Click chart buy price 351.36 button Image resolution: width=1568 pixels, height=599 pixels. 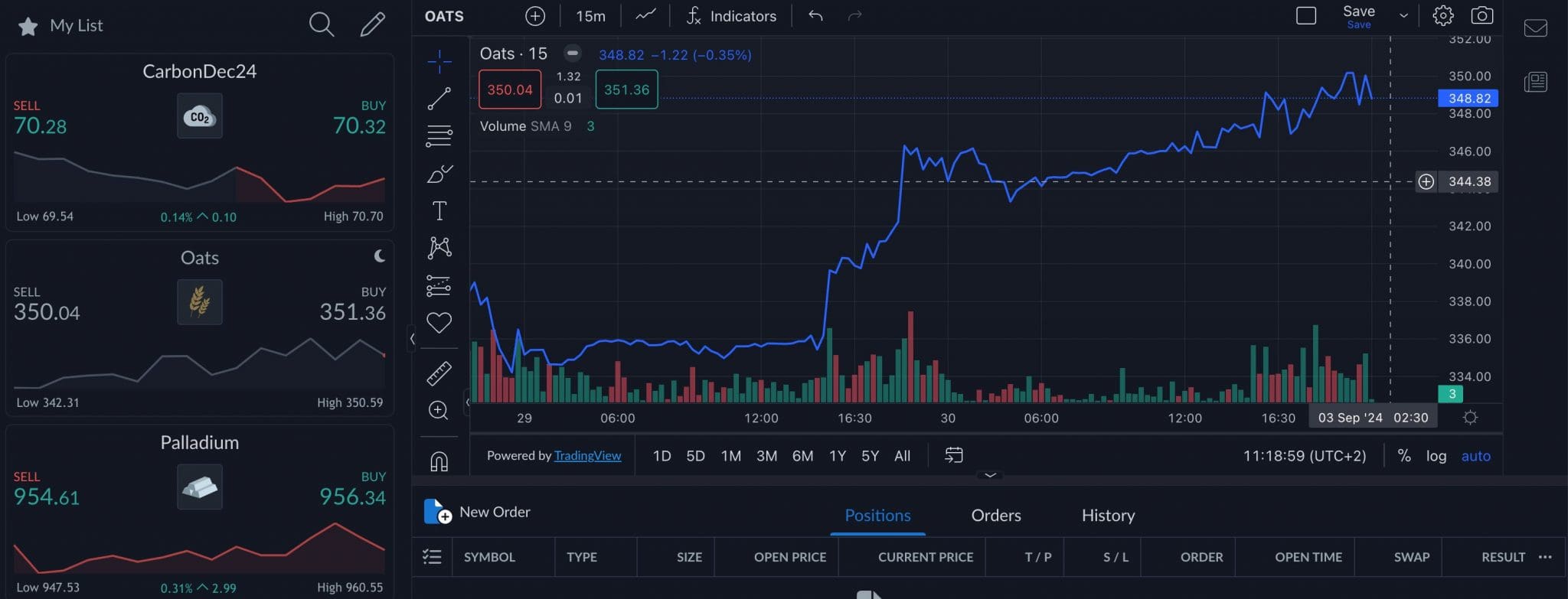(x=626, y=90)
